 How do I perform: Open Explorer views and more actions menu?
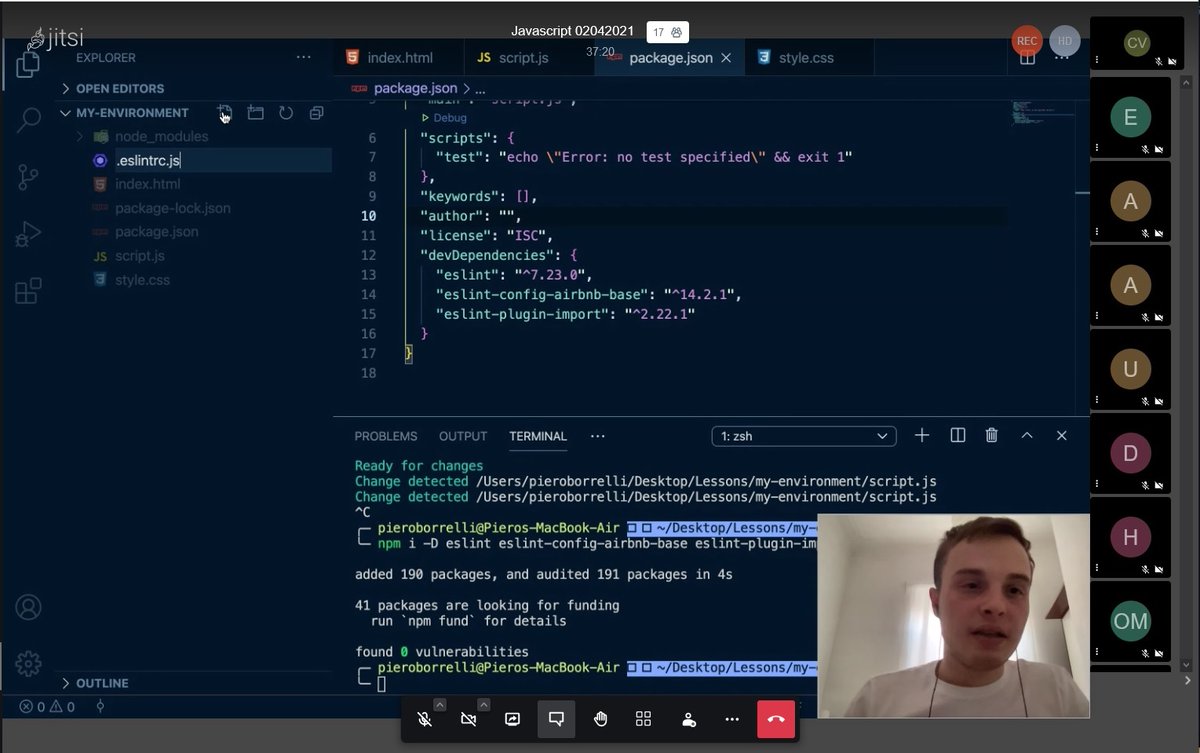point(304,58)
